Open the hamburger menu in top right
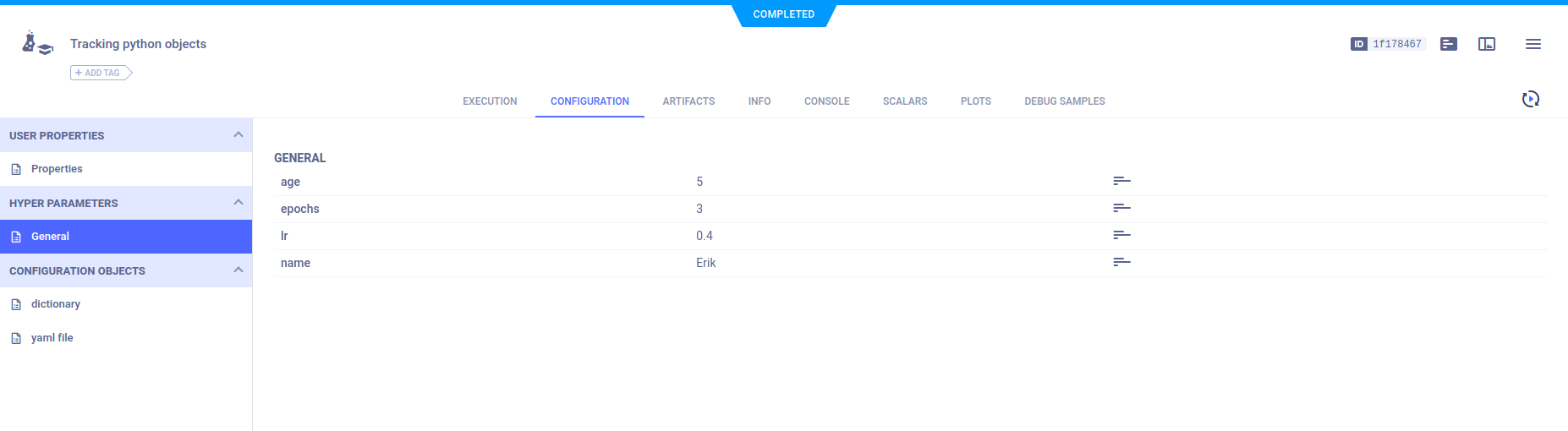Viewport: 1568px width, 431px height. point(1532,44)
